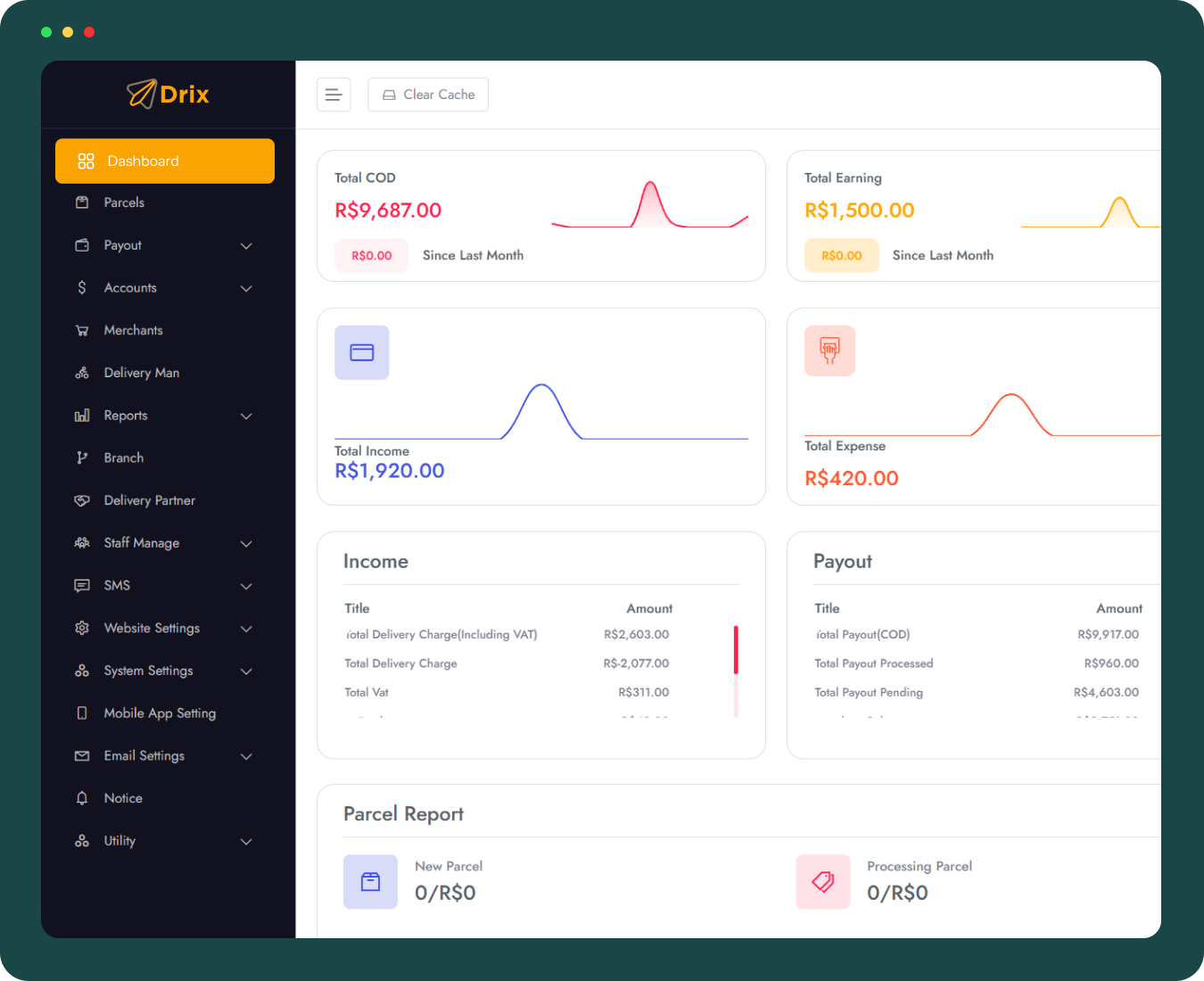Click the Total Expense payment icon
This screenshot has width=1204, height=981.
pyautogui.click(x=829, y=350)
